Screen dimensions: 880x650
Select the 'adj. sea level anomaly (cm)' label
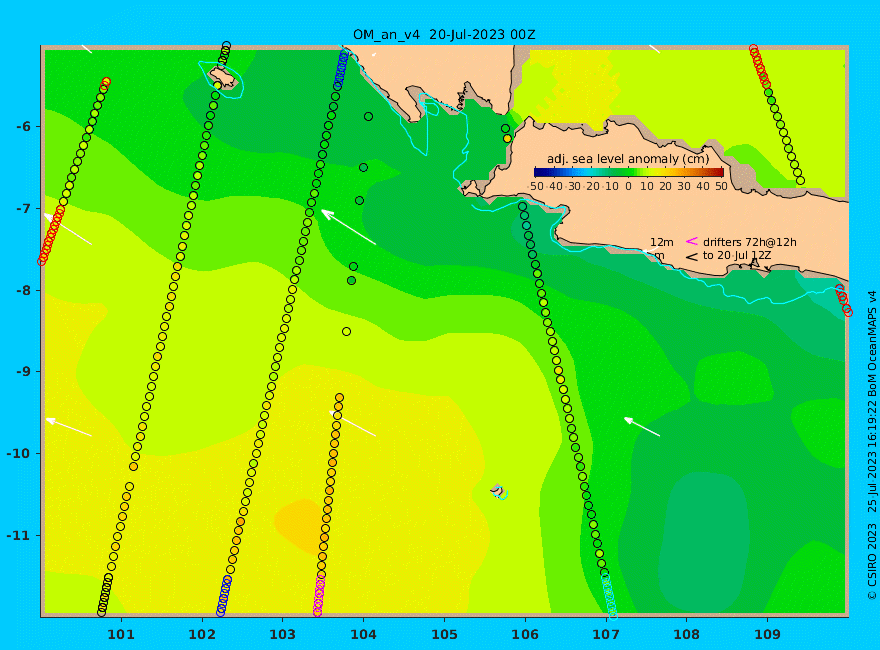628,159
